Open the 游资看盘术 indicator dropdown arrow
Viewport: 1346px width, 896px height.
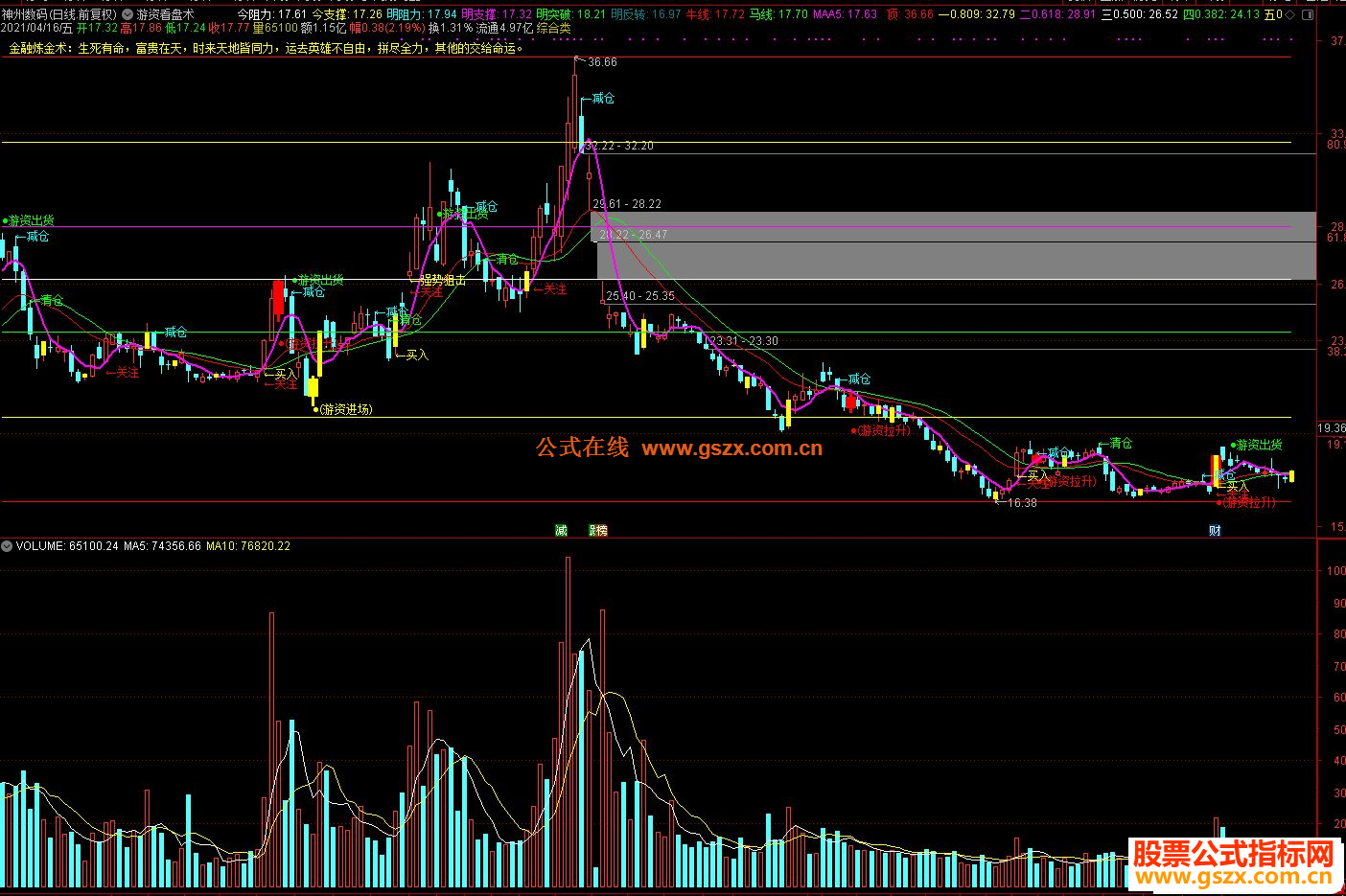pyautogui.click(x=128, y=14)
